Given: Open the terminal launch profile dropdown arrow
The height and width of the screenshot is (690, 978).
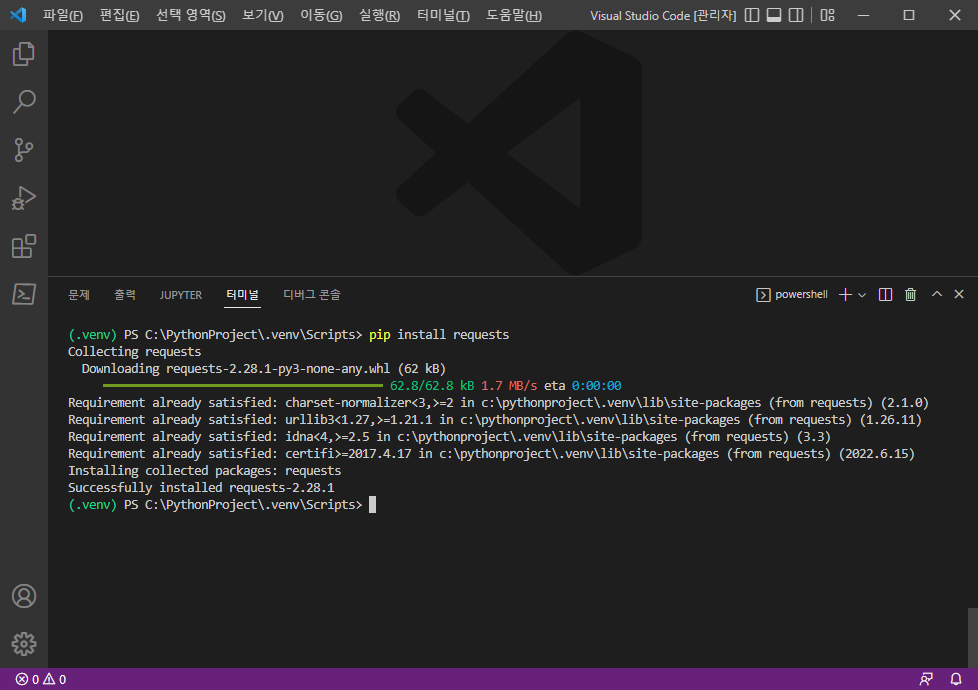Looking at the screenshot, I should (862, 295).
